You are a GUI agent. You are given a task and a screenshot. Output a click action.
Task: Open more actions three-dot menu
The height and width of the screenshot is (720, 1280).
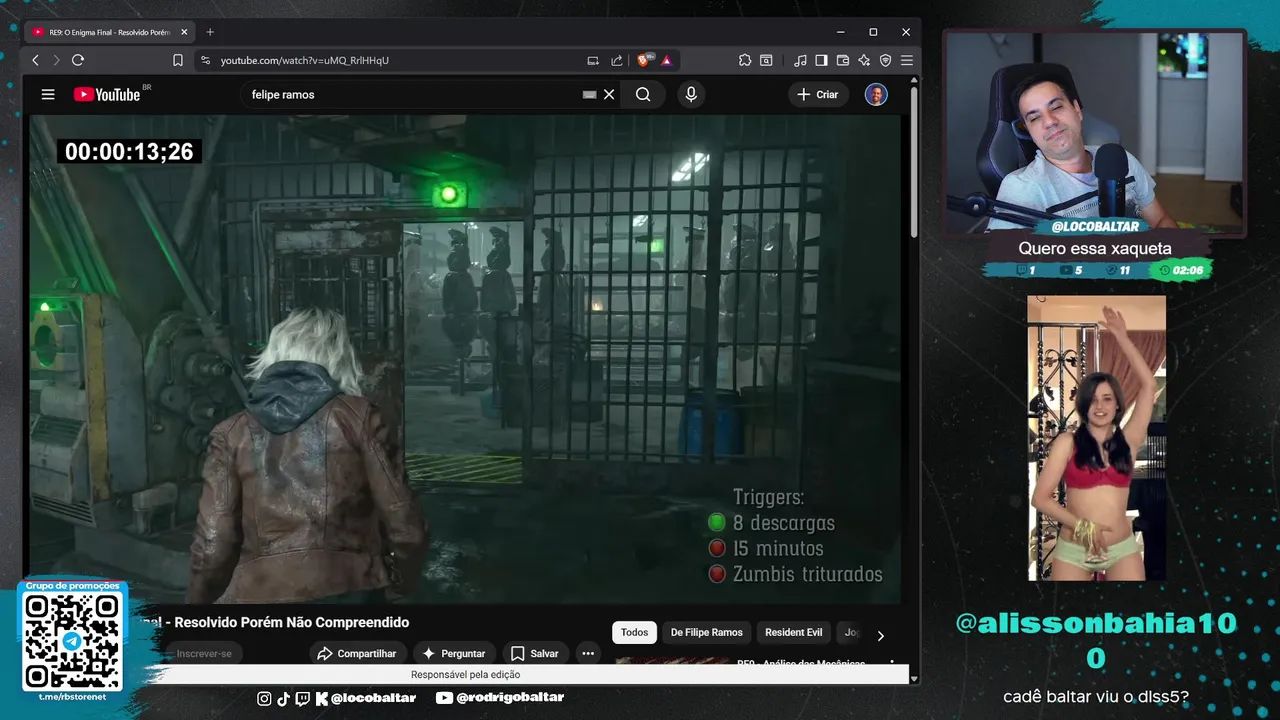[588, 653]
